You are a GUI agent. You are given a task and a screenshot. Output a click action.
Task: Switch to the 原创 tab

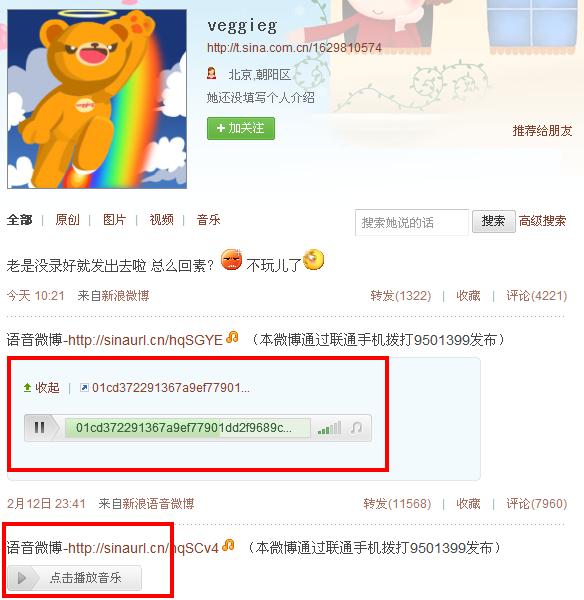(67, 220)
